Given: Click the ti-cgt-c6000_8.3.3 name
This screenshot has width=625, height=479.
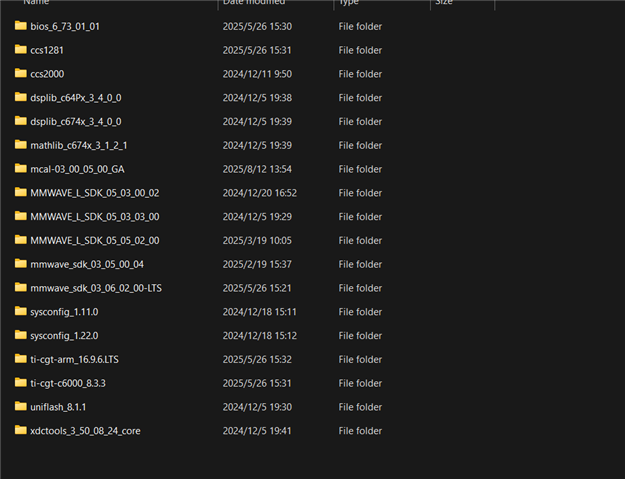Looking at the screenshot, I should [x=68, y=383].
